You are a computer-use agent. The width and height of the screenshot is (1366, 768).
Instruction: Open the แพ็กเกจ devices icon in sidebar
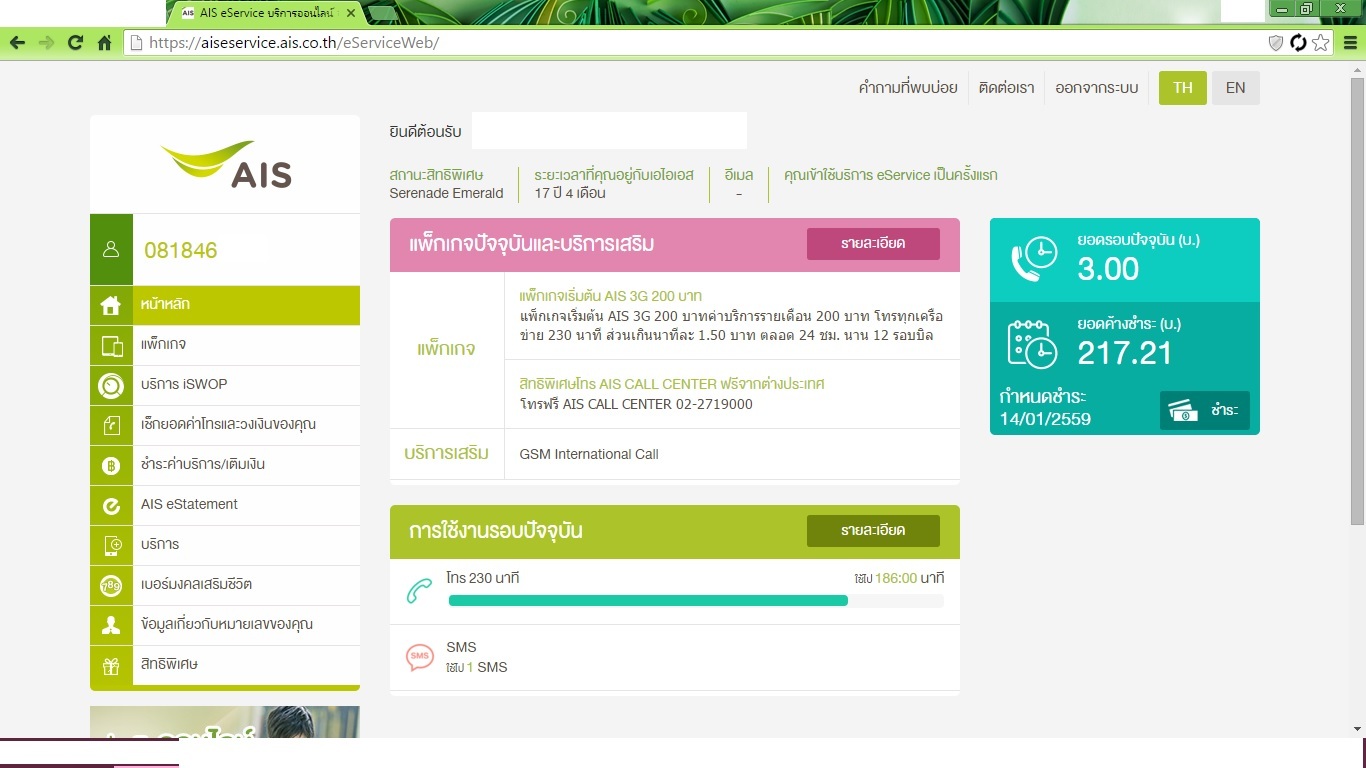[x=111, y=346]
